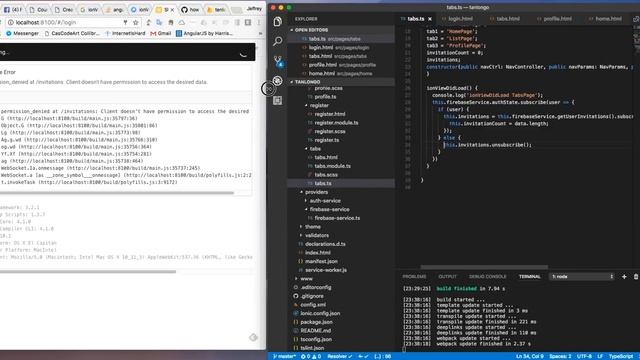Image resolution: width=640 pixels, height=360 pixels.
Task: Open ionic.config.json in file tree
Action: pos(320,313)
